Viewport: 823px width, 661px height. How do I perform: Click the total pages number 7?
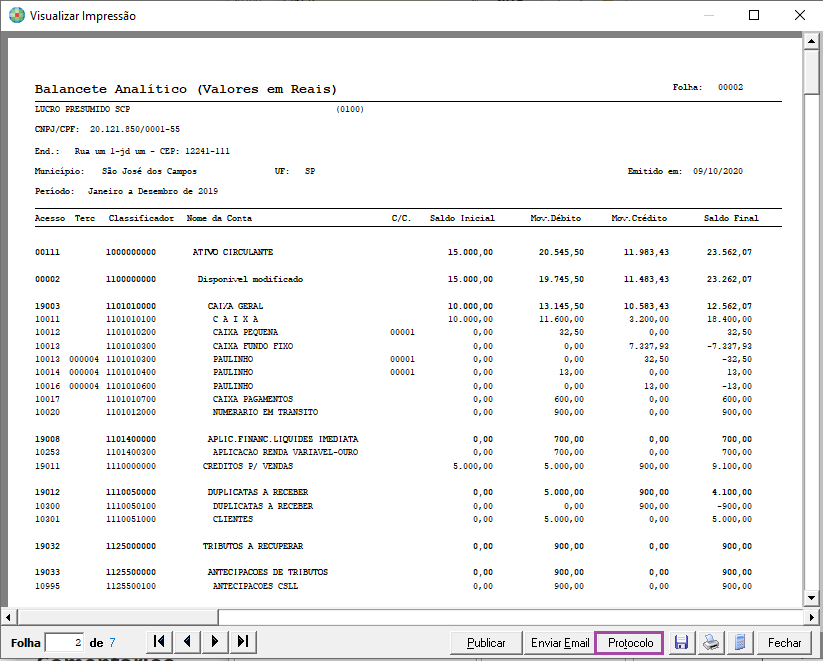(x=112, y=643)
